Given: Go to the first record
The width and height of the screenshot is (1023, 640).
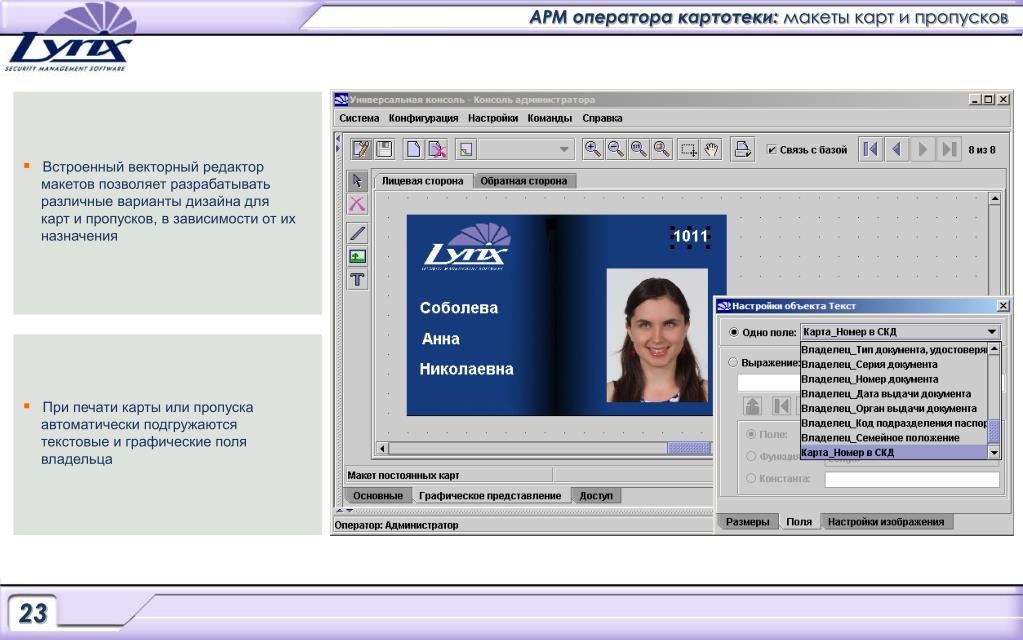Looking at the screenshot, I should tap(870, 149).
